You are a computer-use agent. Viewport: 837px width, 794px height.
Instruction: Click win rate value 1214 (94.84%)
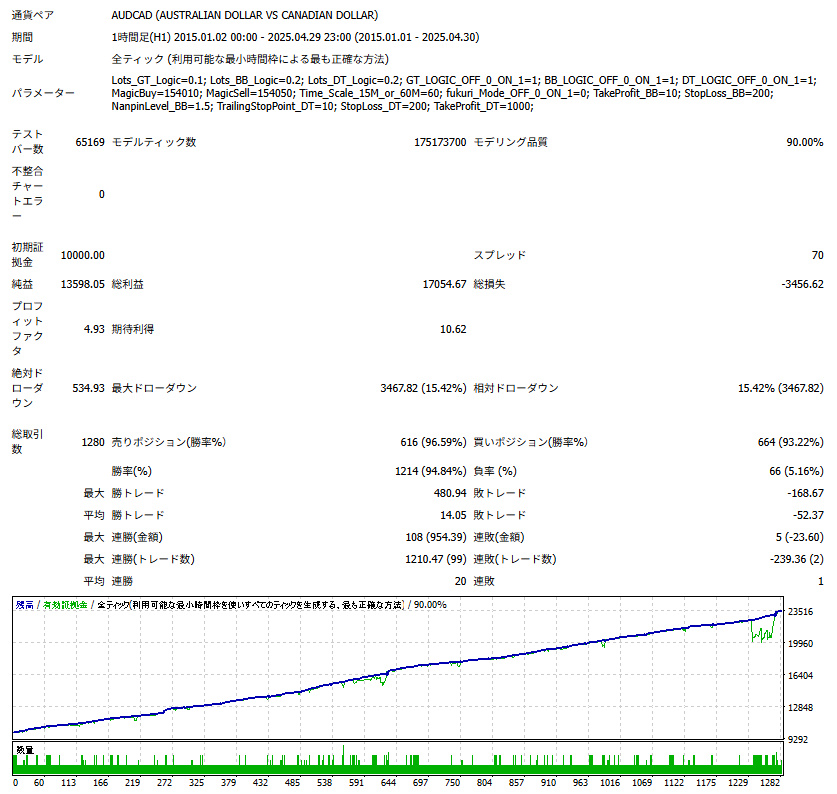pos(431,471)
